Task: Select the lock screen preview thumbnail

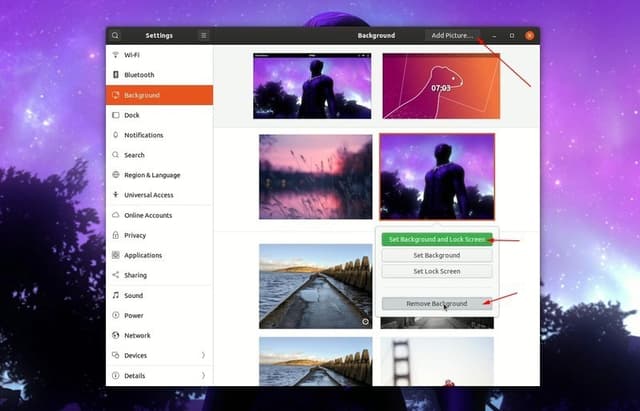Action: pyautogui.click(x=441, y=86)
